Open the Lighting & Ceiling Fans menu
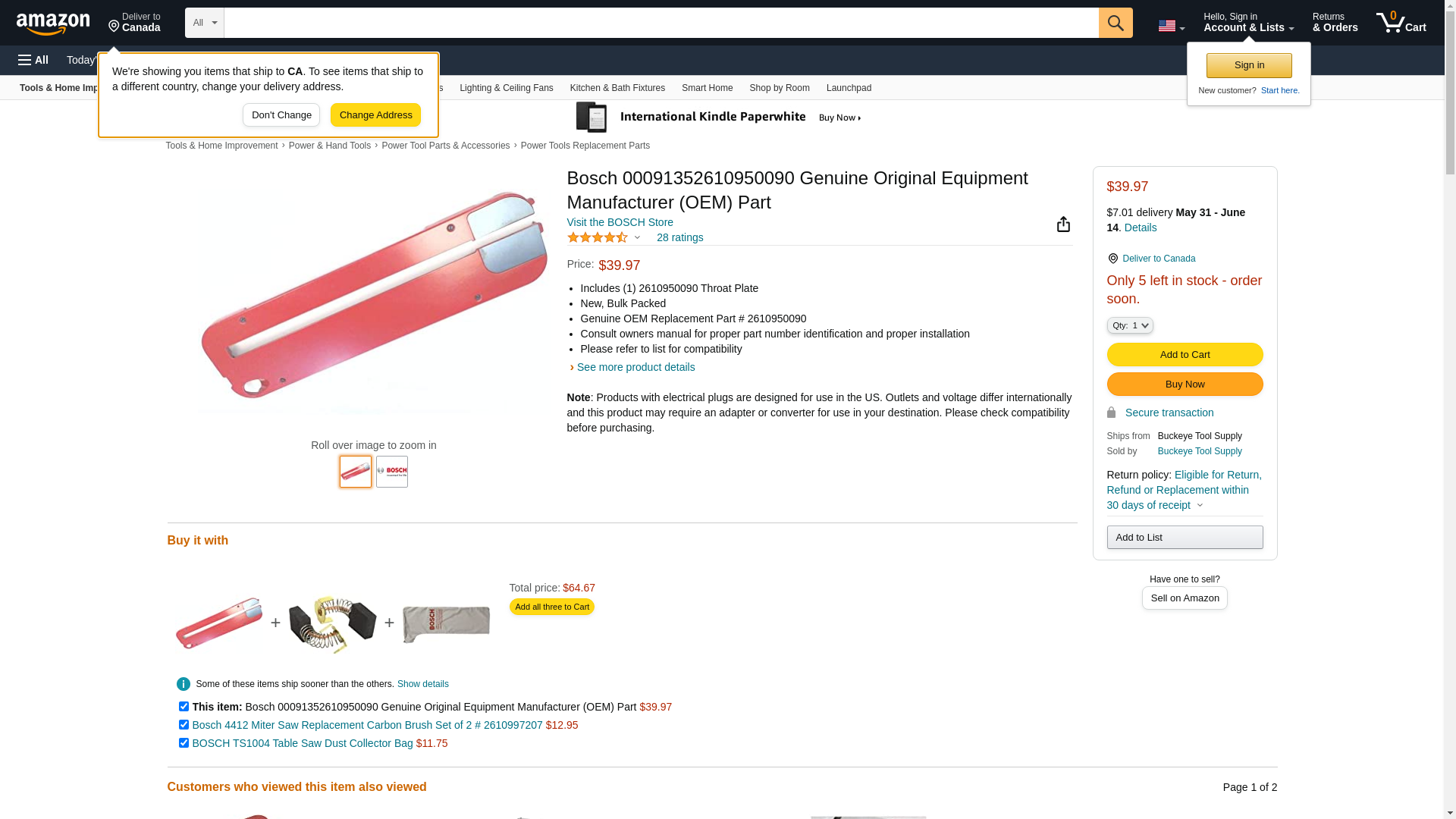Screen dimensions: 1456x819 pyautogui.click(x=506, y=88)
